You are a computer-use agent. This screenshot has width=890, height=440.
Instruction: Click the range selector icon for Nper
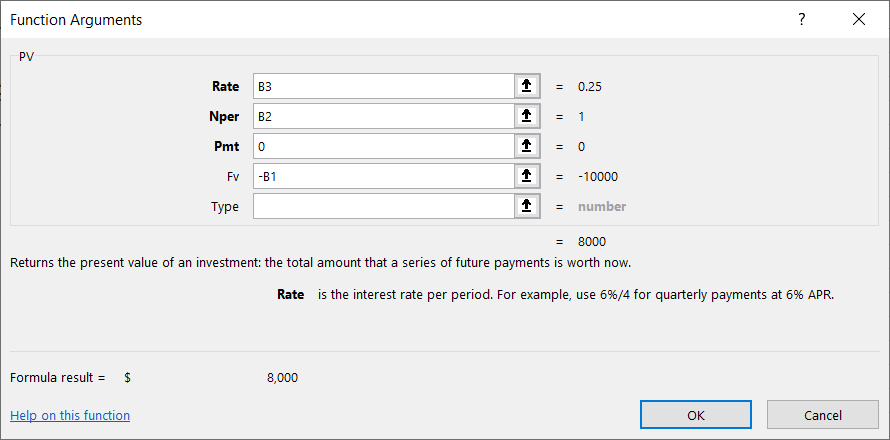tap(527, 116)
